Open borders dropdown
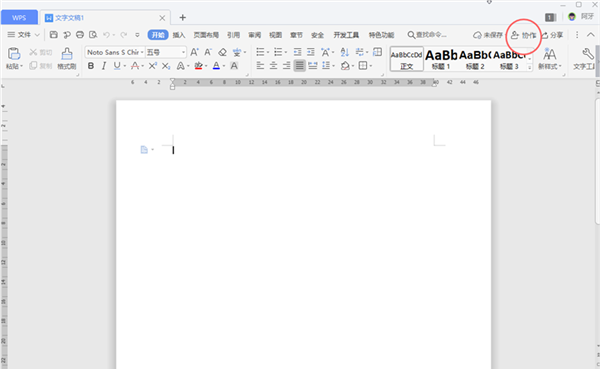Image resolution: width=600 pixels, height=369 pixels. (x=371, y=66)
